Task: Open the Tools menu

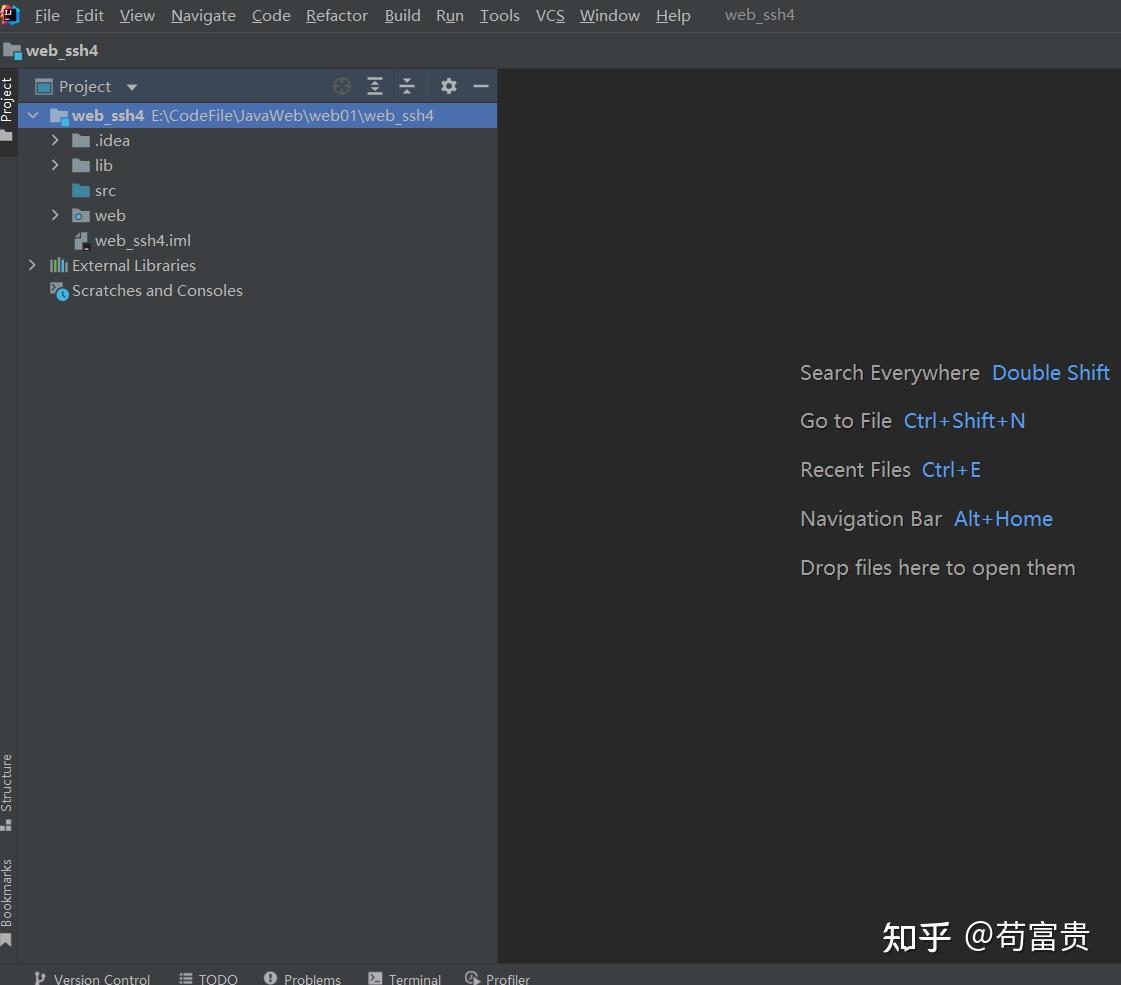Action: 500,16
